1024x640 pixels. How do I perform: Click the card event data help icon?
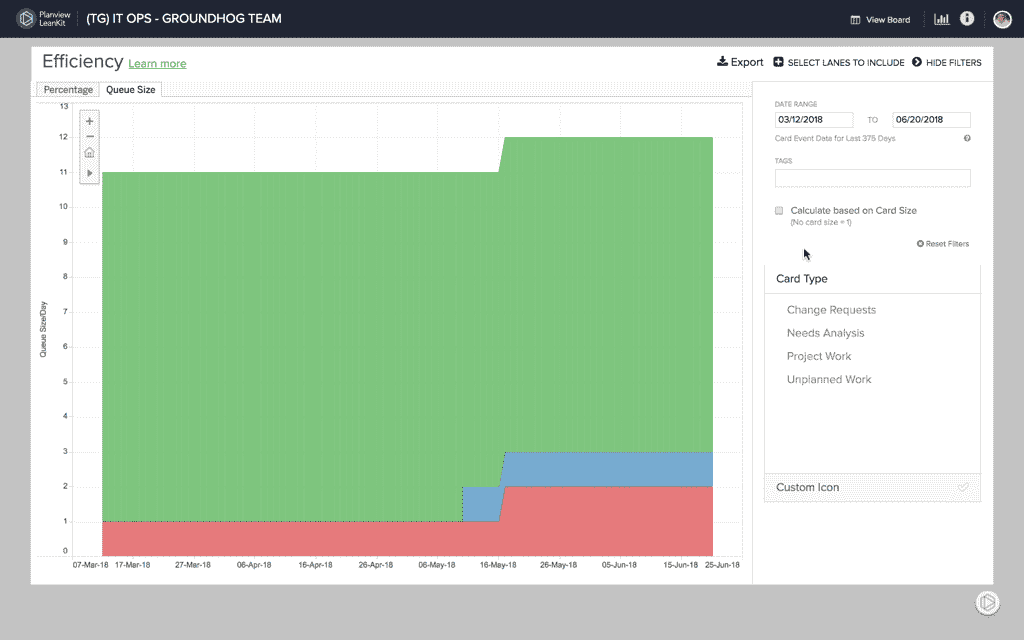pos(967,138)
